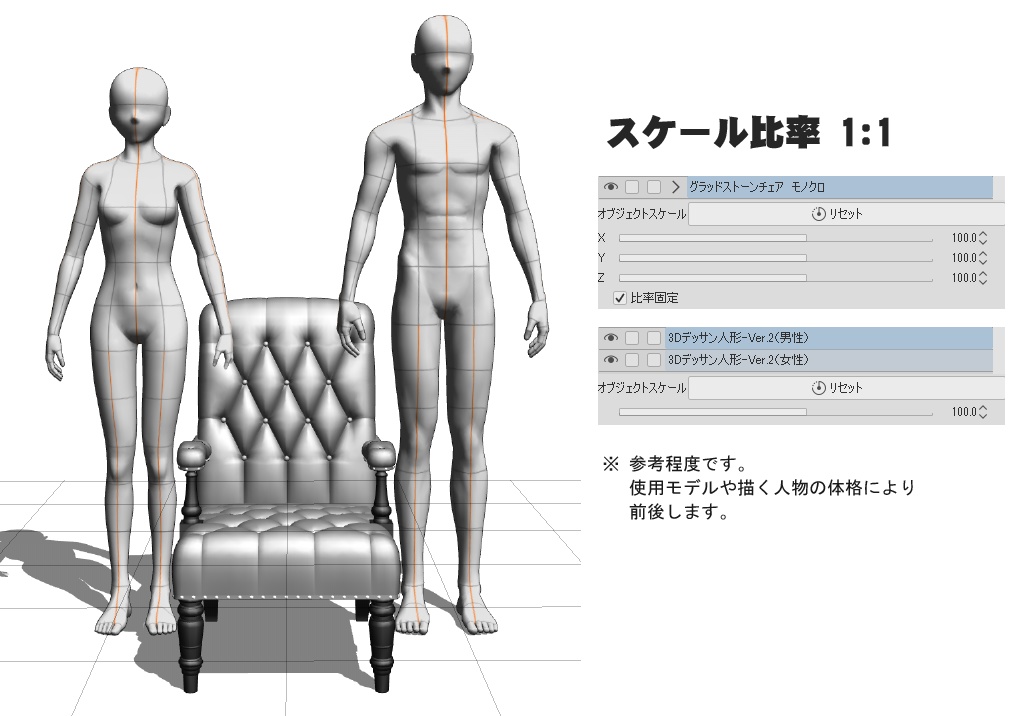Decrease the figure scale with its down stepper

click(981, 415)
